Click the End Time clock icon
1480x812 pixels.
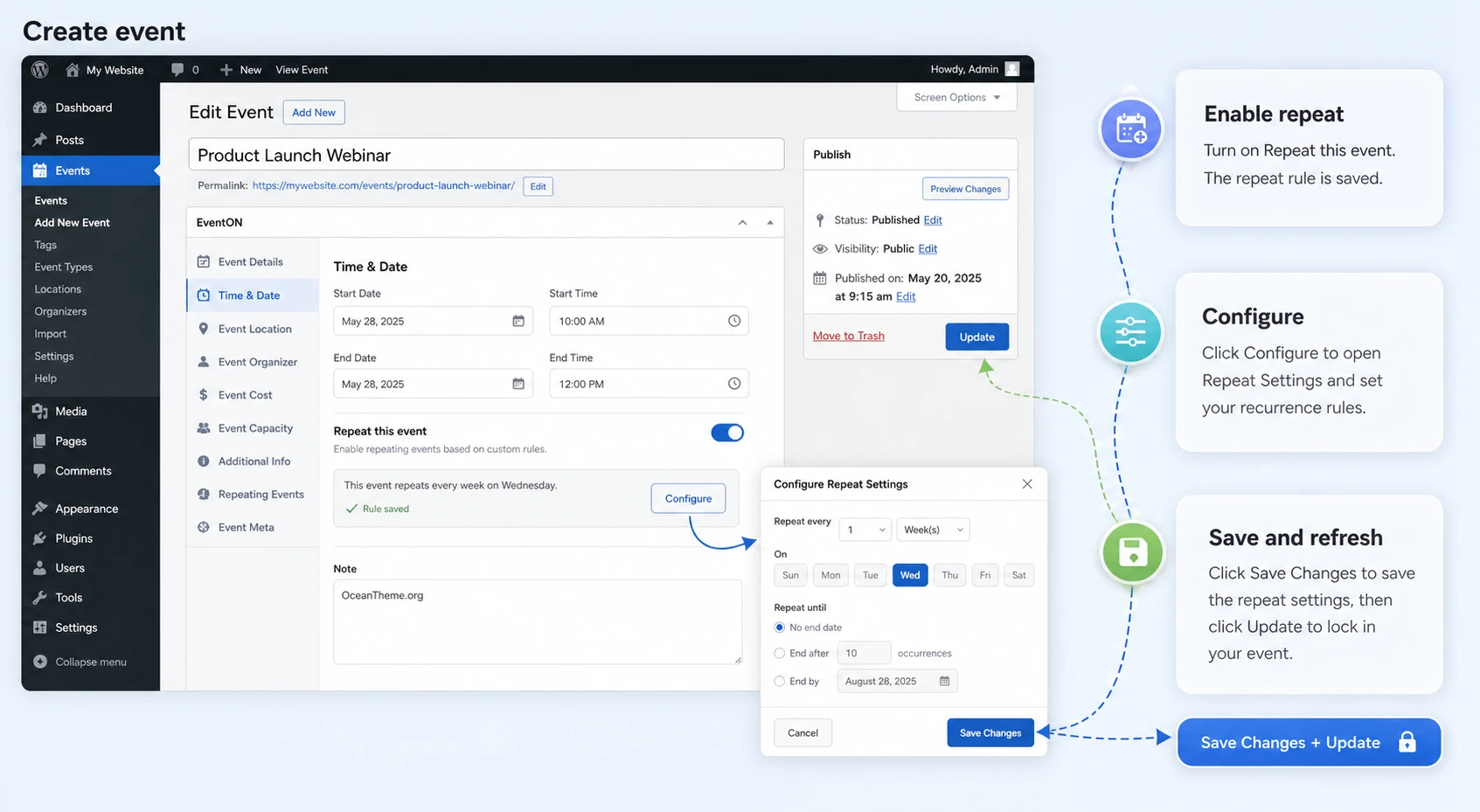point(734,384)
